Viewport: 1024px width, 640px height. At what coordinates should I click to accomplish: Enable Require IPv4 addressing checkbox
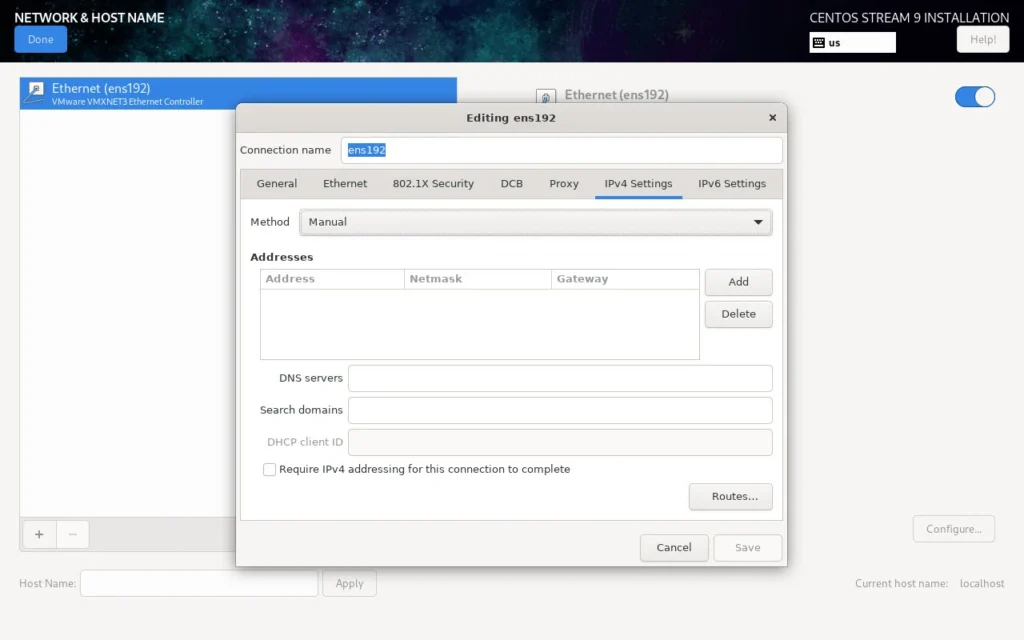pos(269,469)
